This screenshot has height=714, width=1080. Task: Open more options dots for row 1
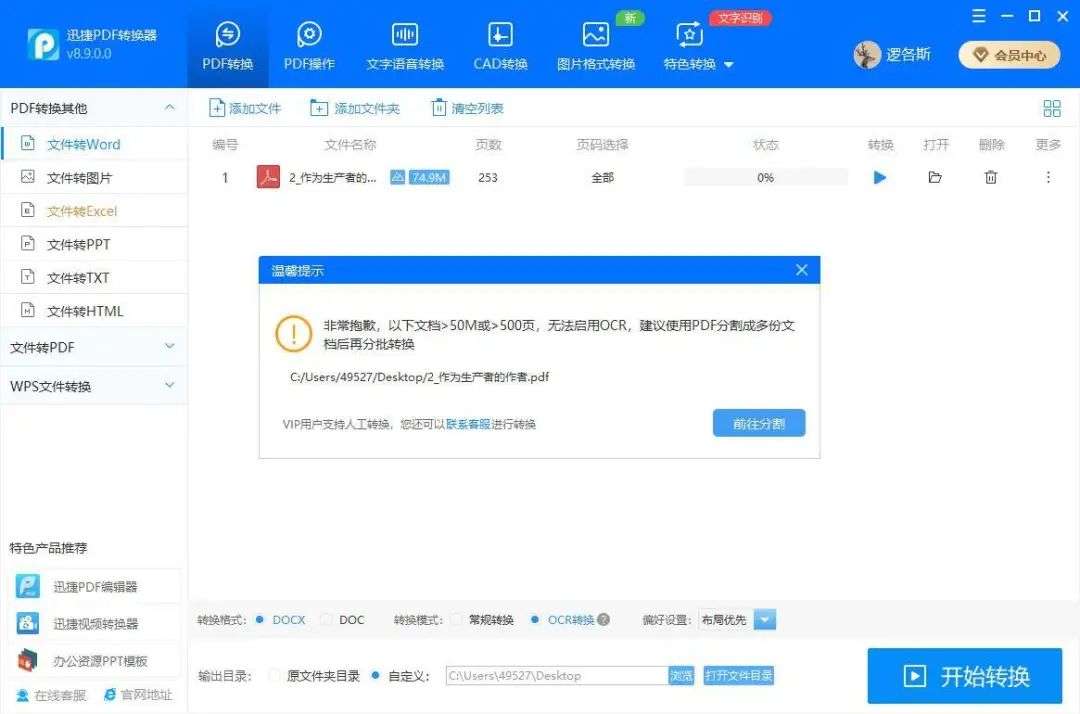click(1048, 178)
